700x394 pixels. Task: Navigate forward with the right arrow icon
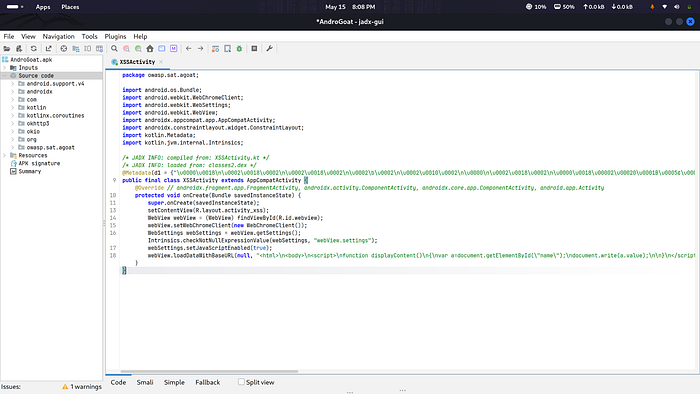pos(200,49)
